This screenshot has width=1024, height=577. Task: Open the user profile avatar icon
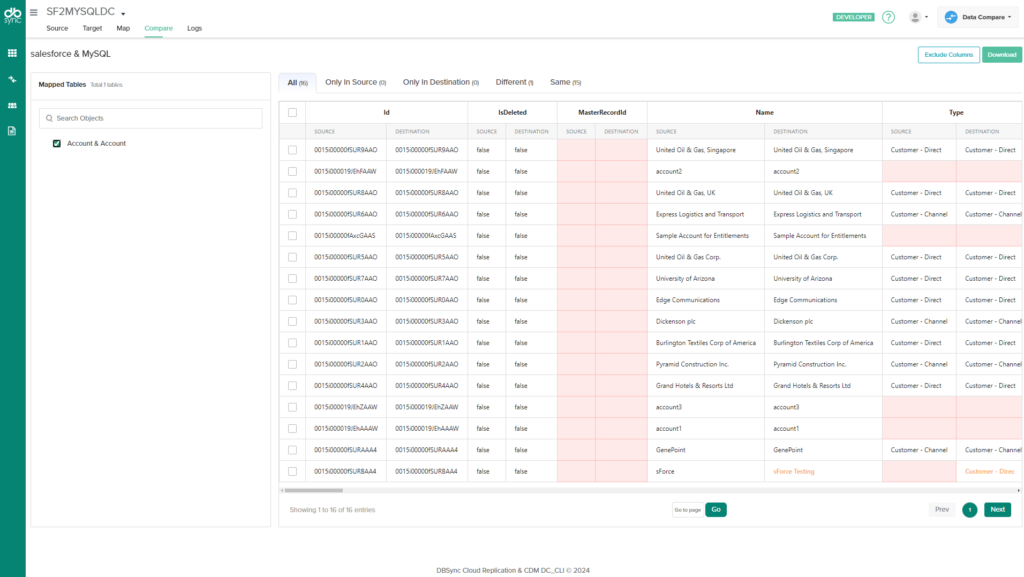(x=915, y=18)
